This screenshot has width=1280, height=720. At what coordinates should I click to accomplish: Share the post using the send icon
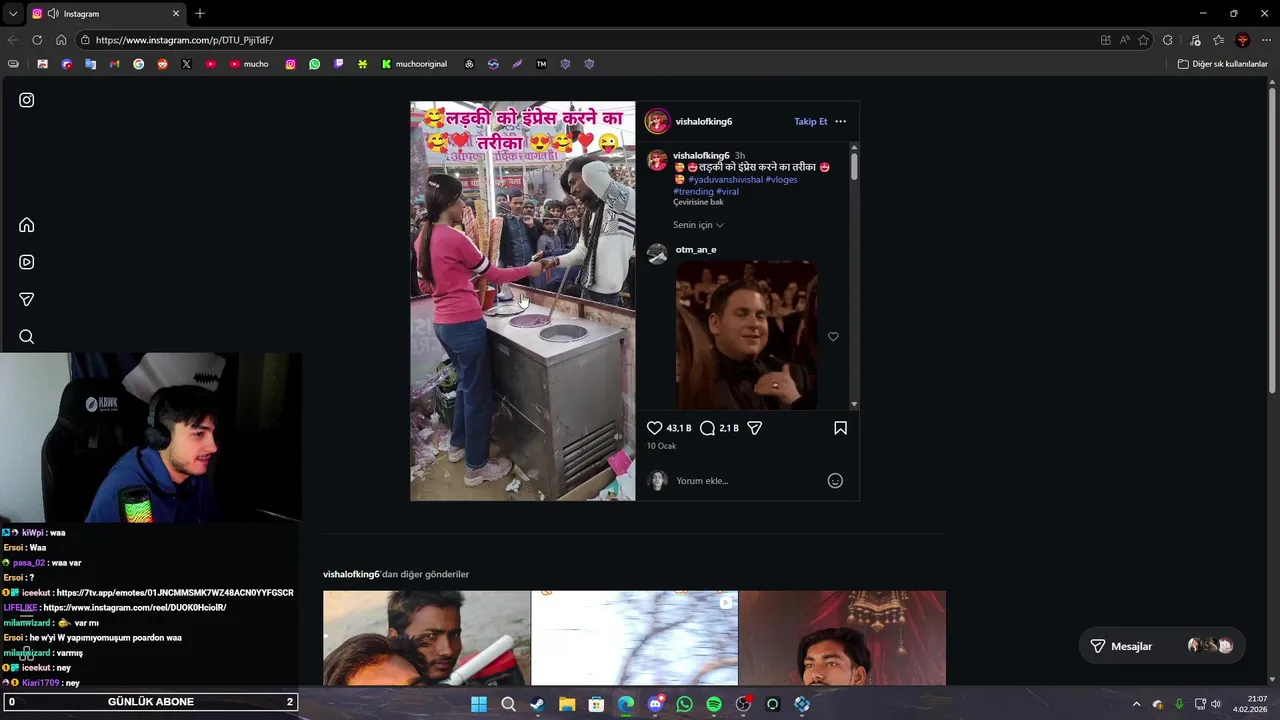[x=755, y=428]
